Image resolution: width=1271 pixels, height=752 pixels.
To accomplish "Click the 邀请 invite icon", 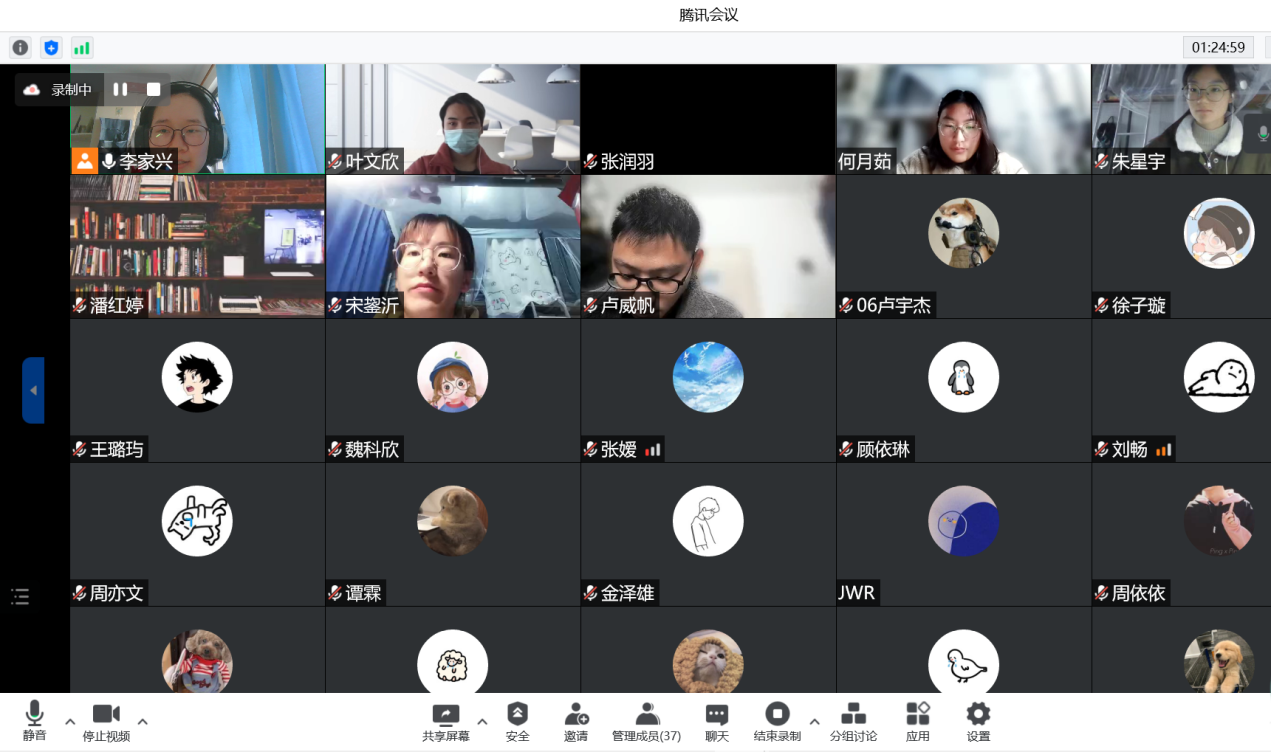I will tap(576, 721).
